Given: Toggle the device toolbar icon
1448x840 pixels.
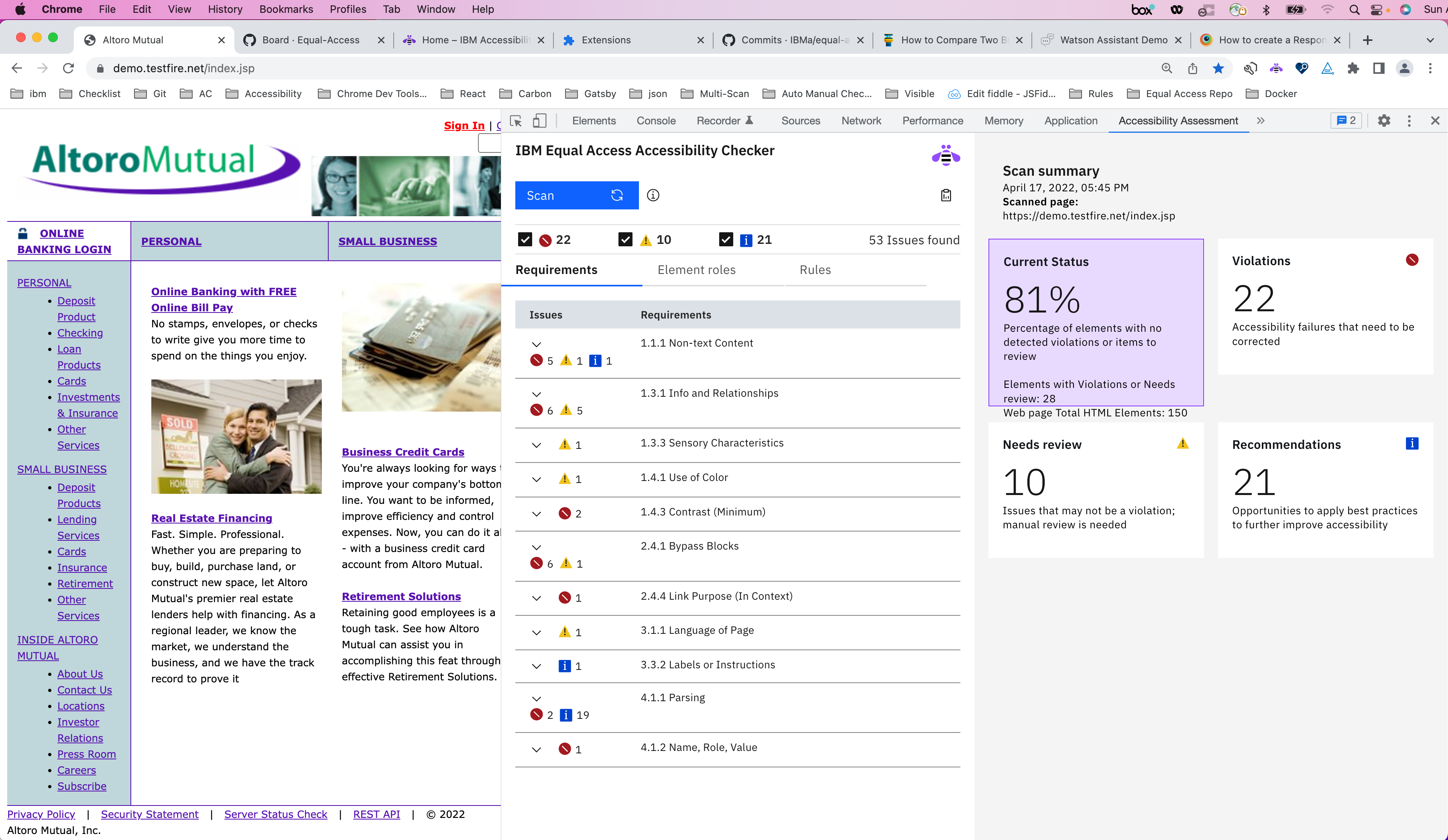Looking at the screenshot, I should (539, 121).
